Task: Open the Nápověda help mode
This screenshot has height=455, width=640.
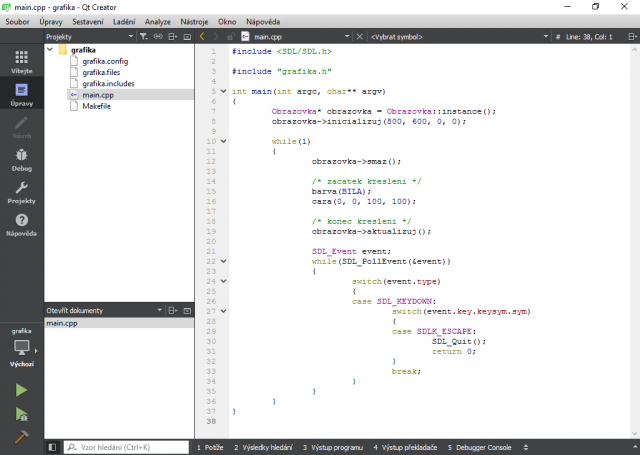Action: click(21, 225)
